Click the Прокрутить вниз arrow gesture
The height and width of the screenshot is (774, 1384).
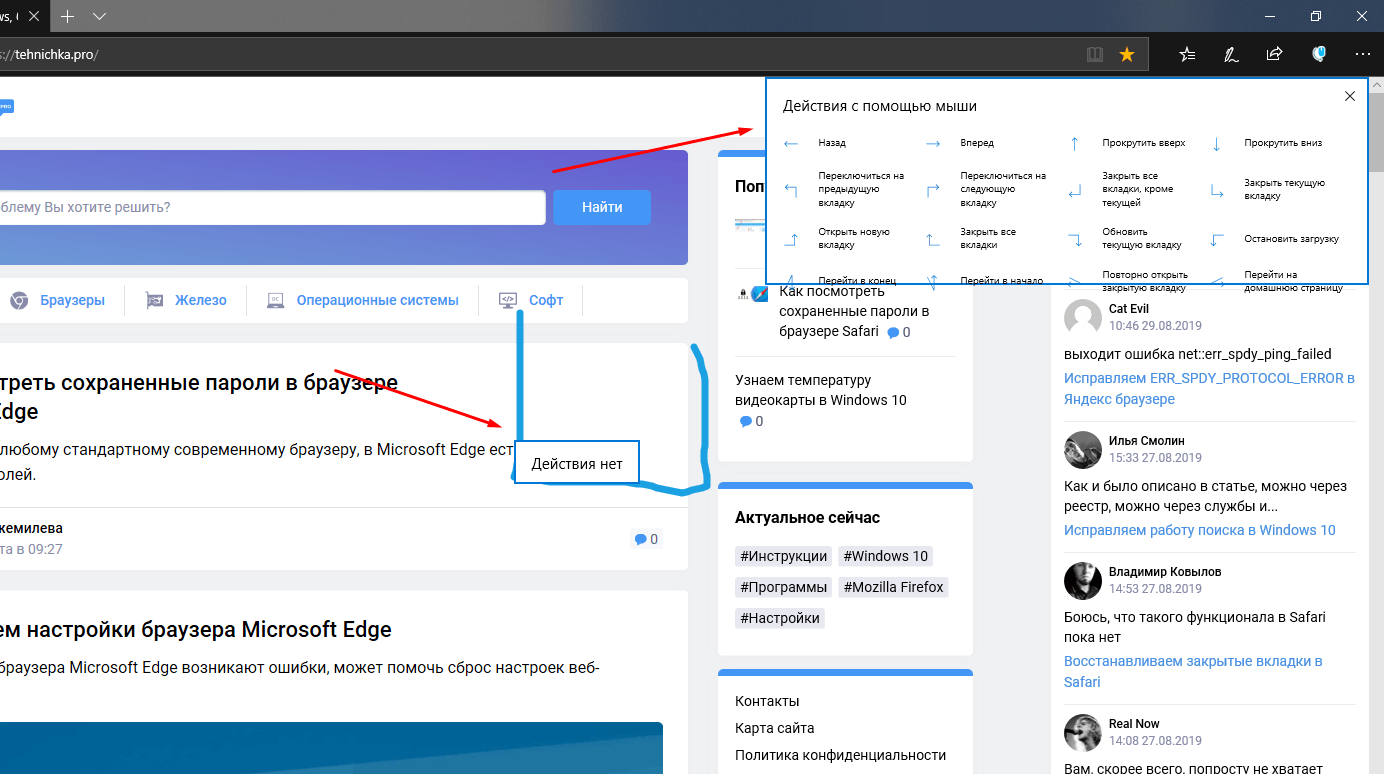1217,144
